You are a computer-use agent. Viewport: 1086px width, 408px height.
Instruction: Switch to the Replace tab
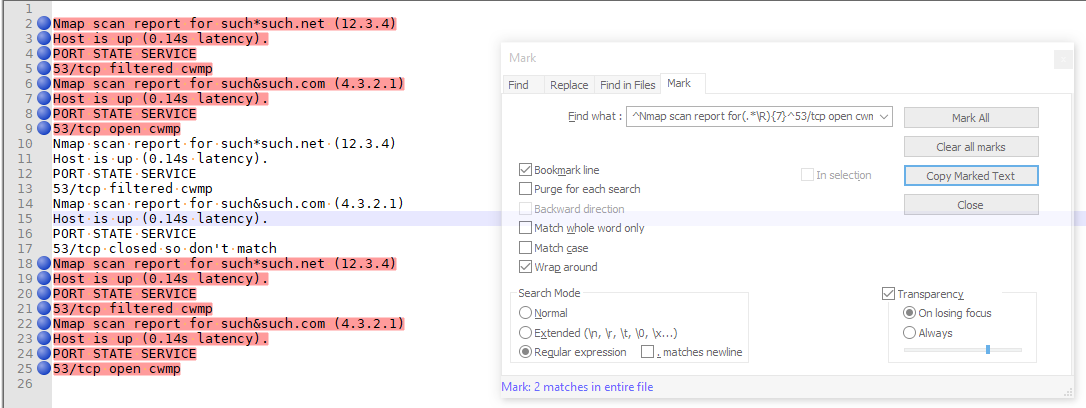click(569, 85)
